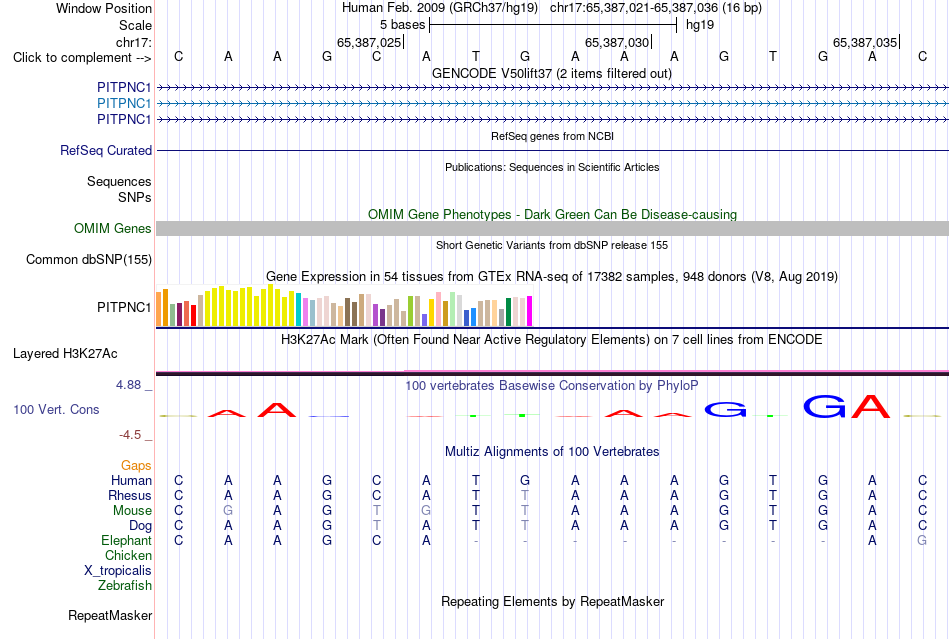950x639 pixels.
Task: Click the X_tropicalis species label
Action: pos(118,571)
